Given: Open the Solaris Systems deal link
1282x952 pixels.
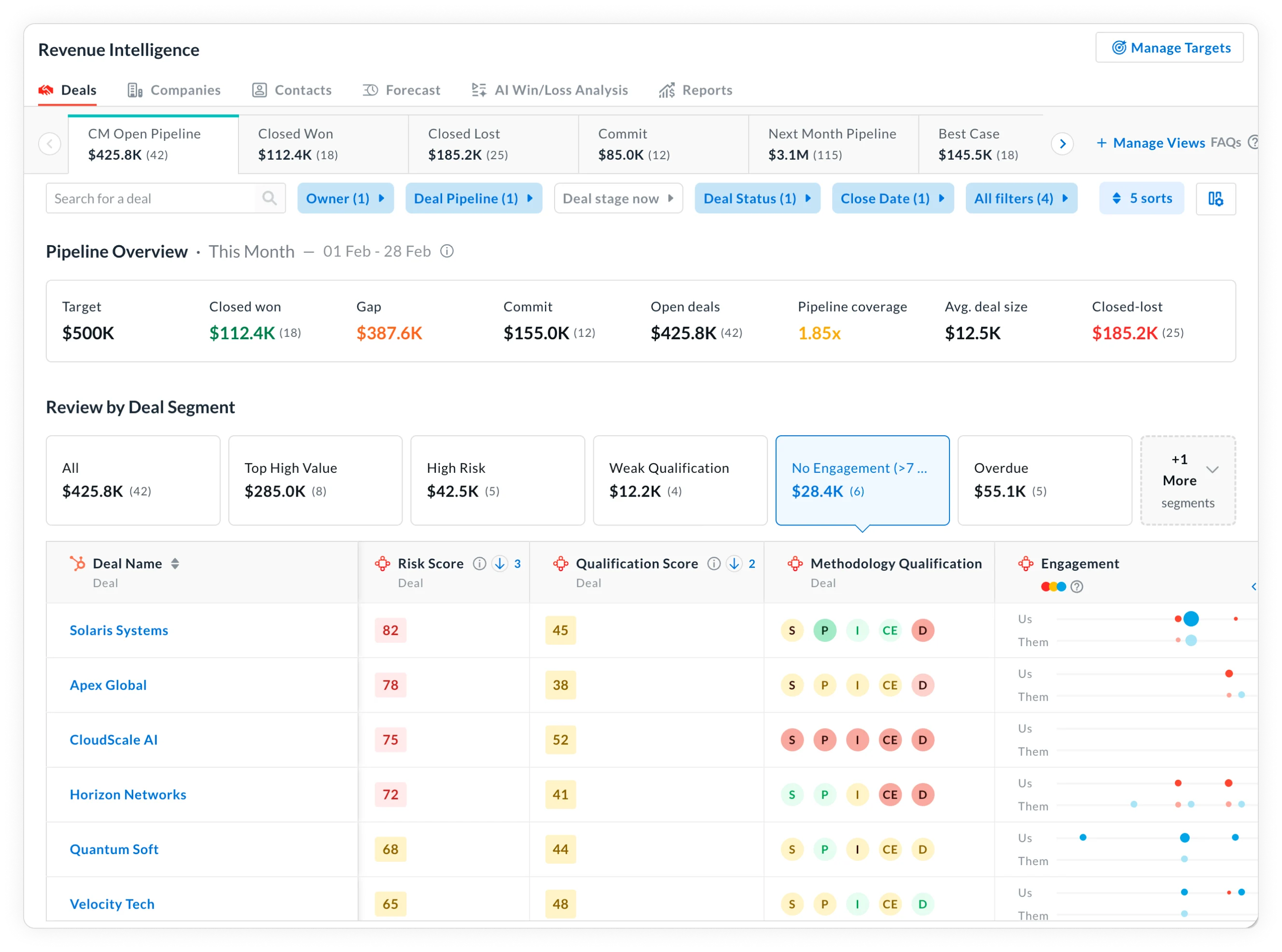Looking at the screenshot, I should pos(119,630).
